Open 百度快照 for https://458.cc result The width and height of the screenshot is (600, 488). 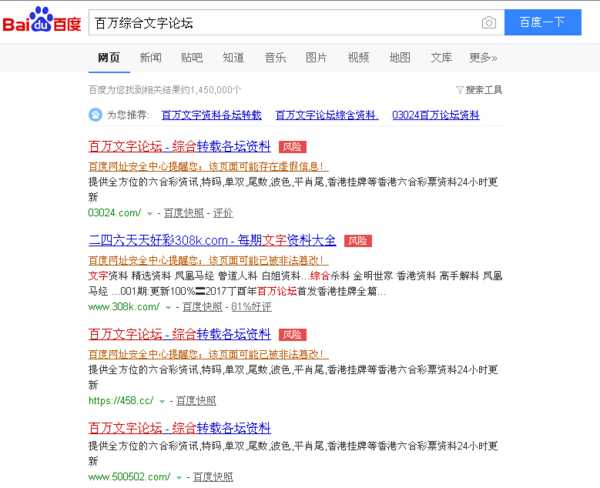pos(196,401)
